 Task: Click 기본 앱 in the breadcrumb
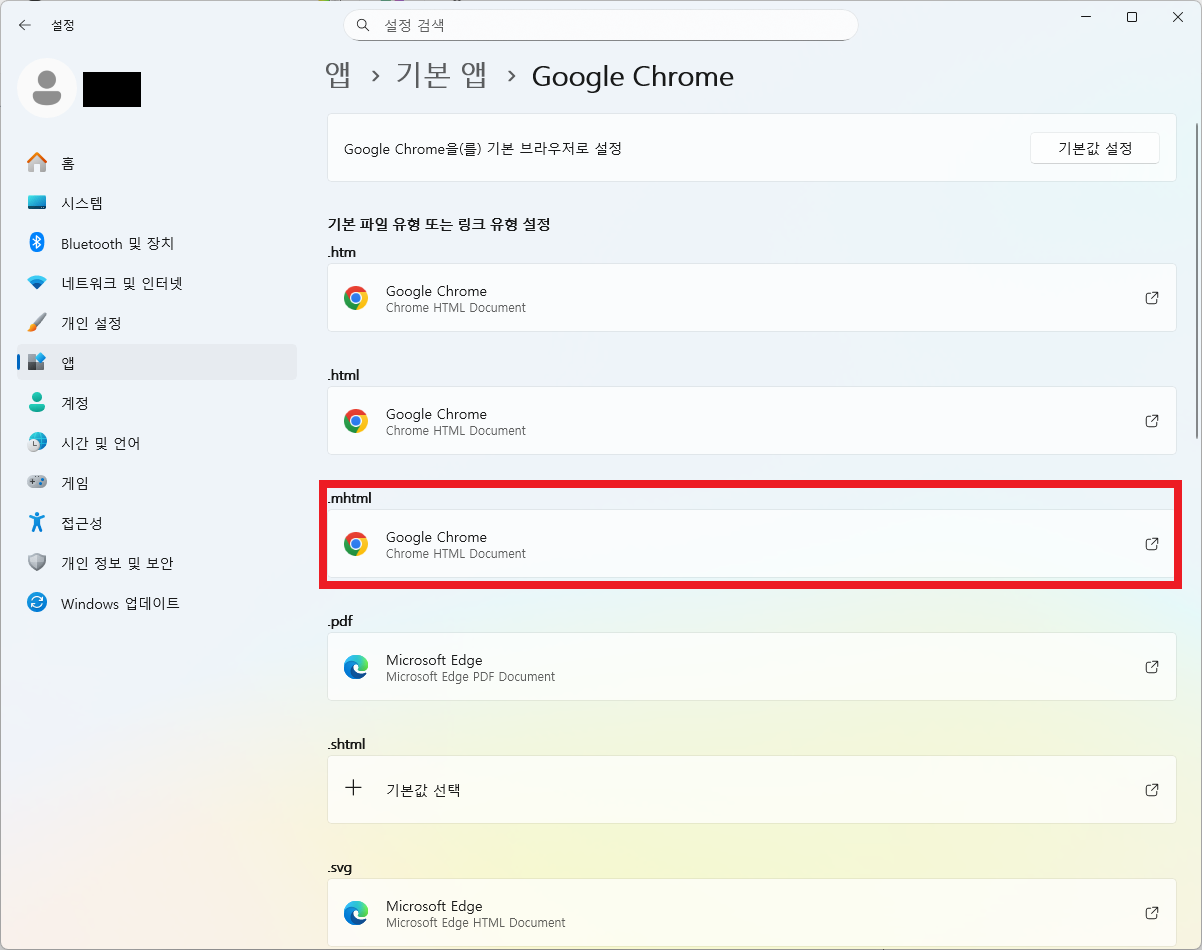click(442, 76)
